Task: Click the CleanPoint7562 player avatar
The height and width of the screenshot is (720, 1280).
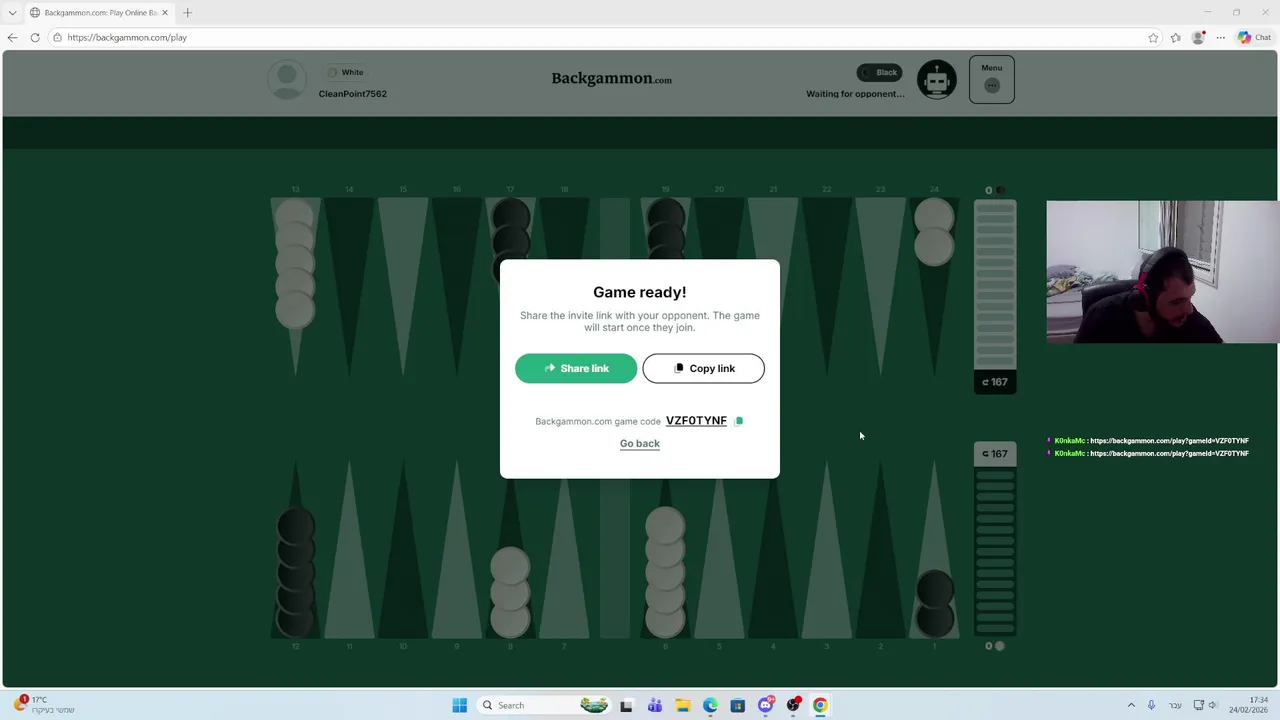Action: tap(287, 80)
